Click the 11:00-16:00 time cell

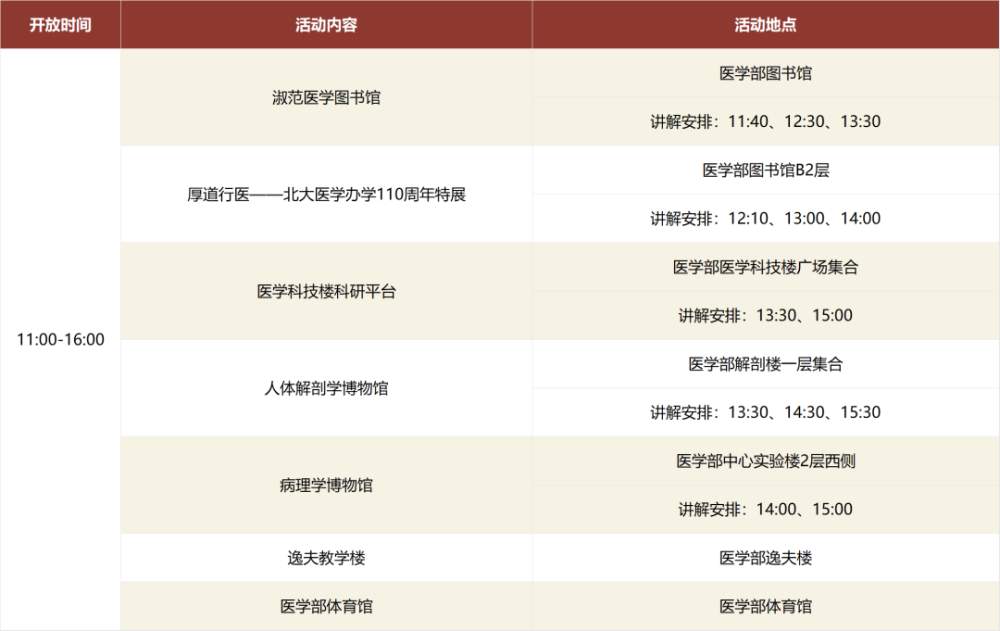(60, 338)
